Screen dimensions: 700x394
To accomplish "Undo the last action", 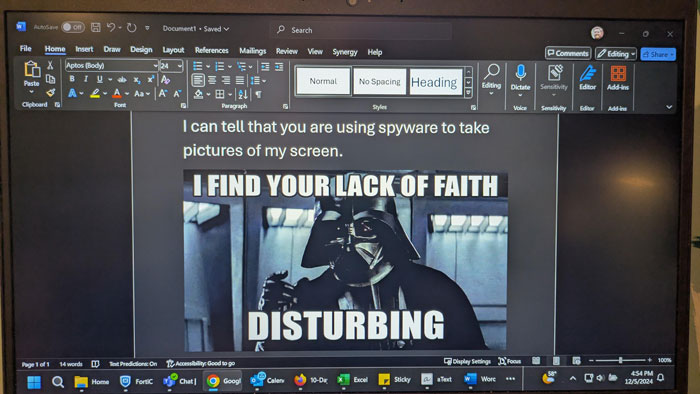I will click(111, 28).
